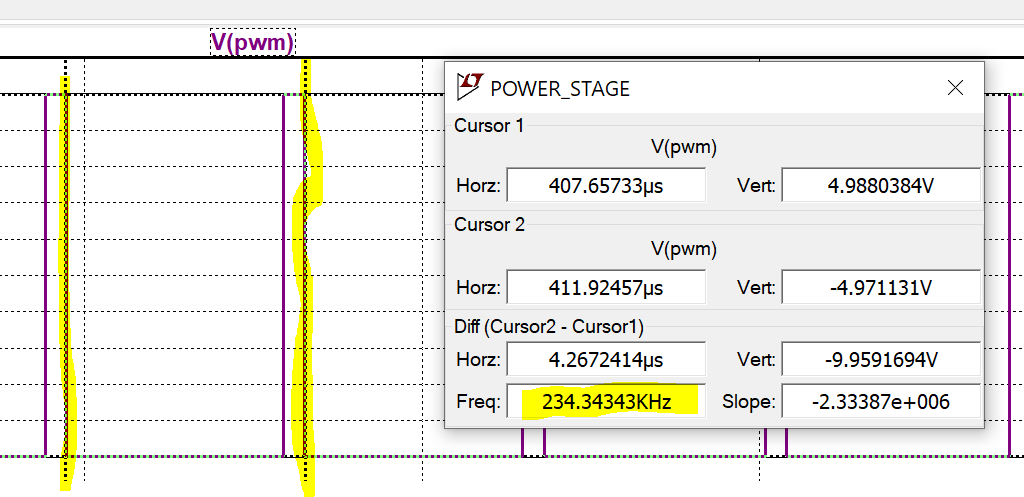This screenshot has width=1024, height=497.
Task: Click the Freq field 234.34343KHz
Action: pos(606,401)
